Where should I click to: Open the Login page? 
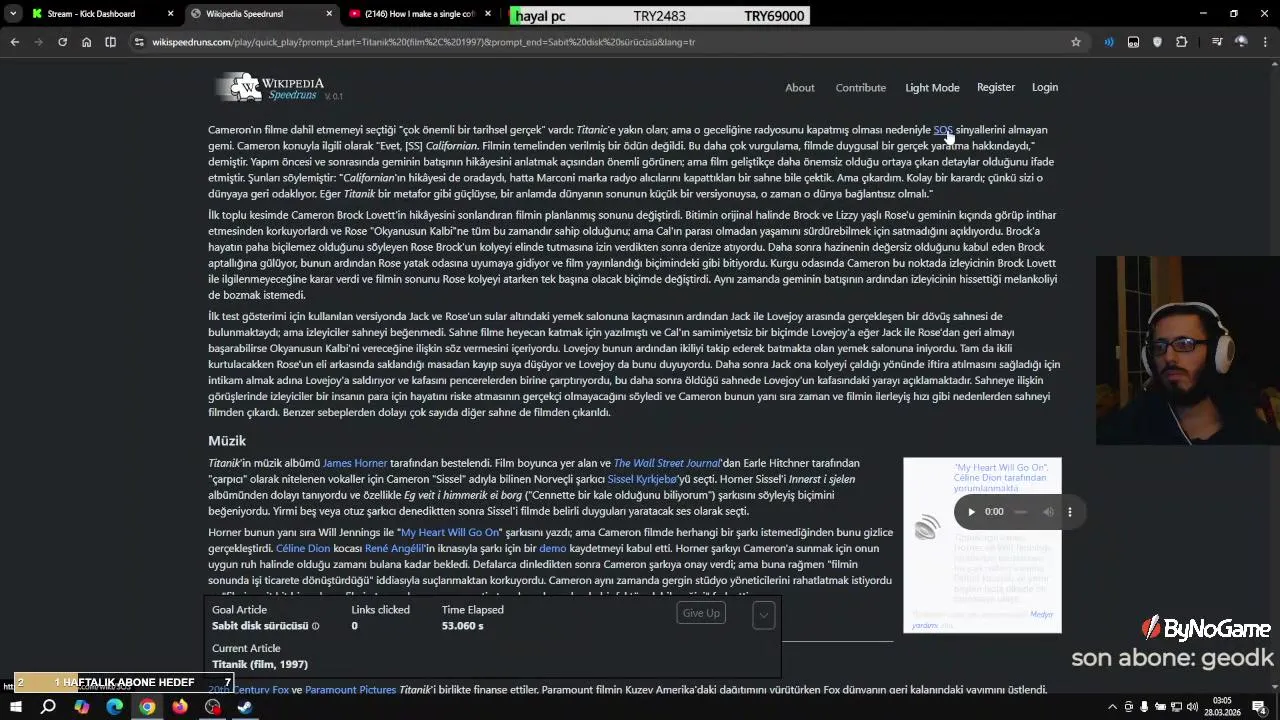[x=1044, y=87]
